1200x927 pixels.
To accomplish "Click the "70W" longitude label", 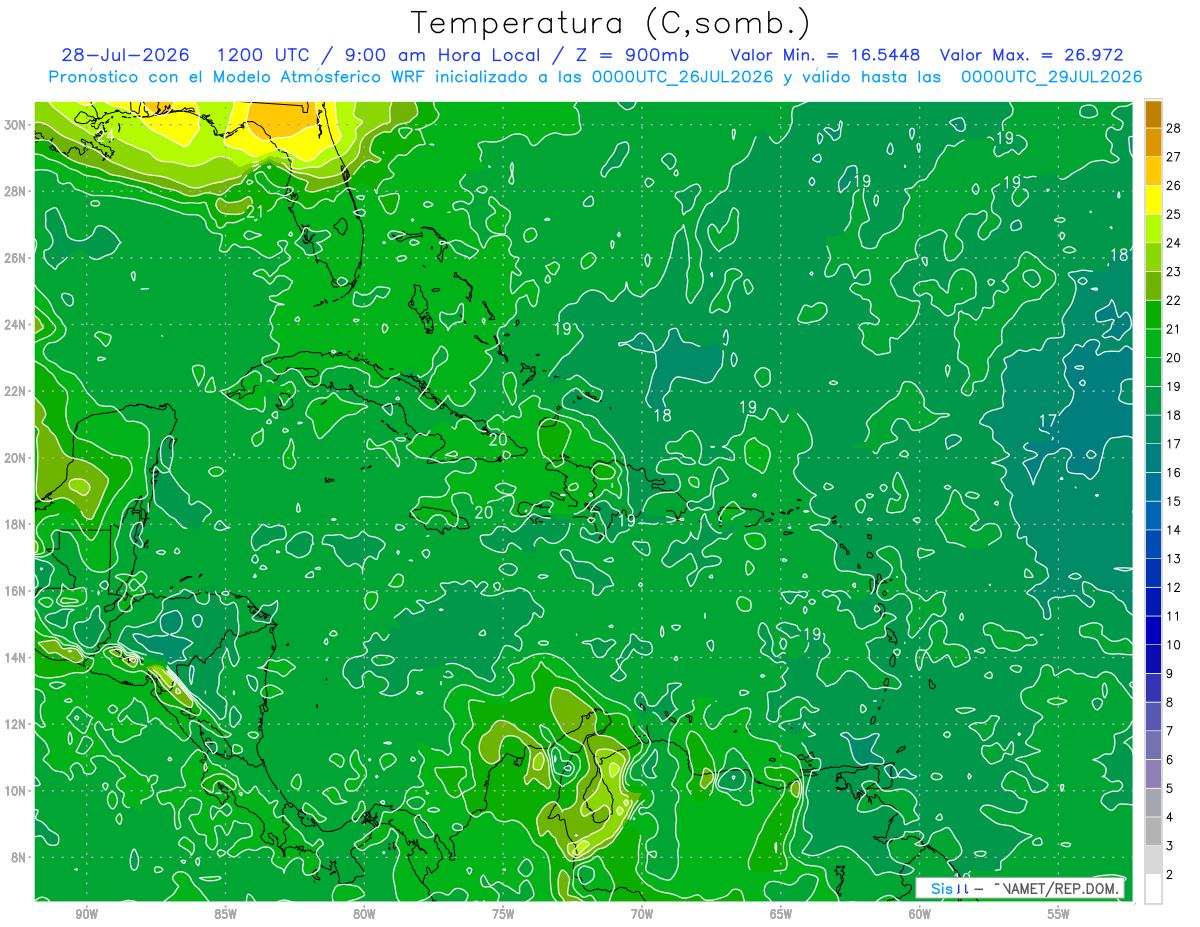I will coord(642,914).
